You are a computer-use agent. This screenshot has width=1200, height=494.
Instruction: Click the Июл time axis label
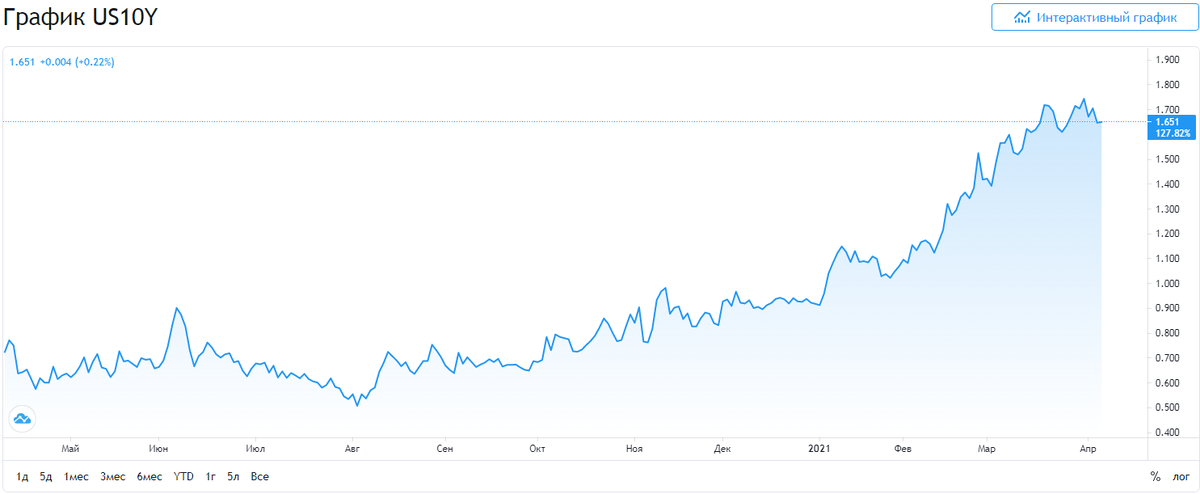click(x=255, y=449)
